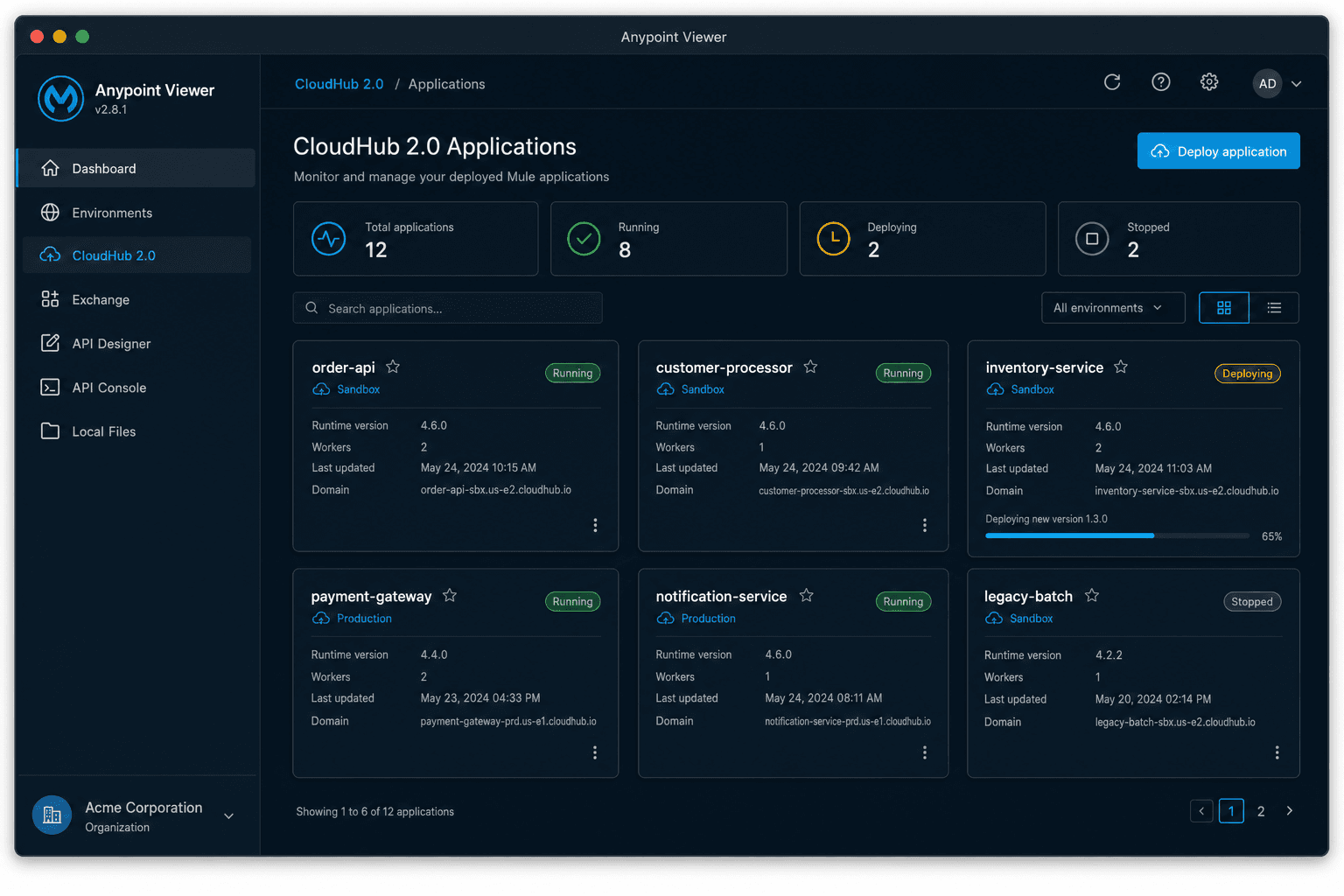Screen dimensions: 1344x896
Task: Open the order-api application title
Action: click(x=344, y=367)
